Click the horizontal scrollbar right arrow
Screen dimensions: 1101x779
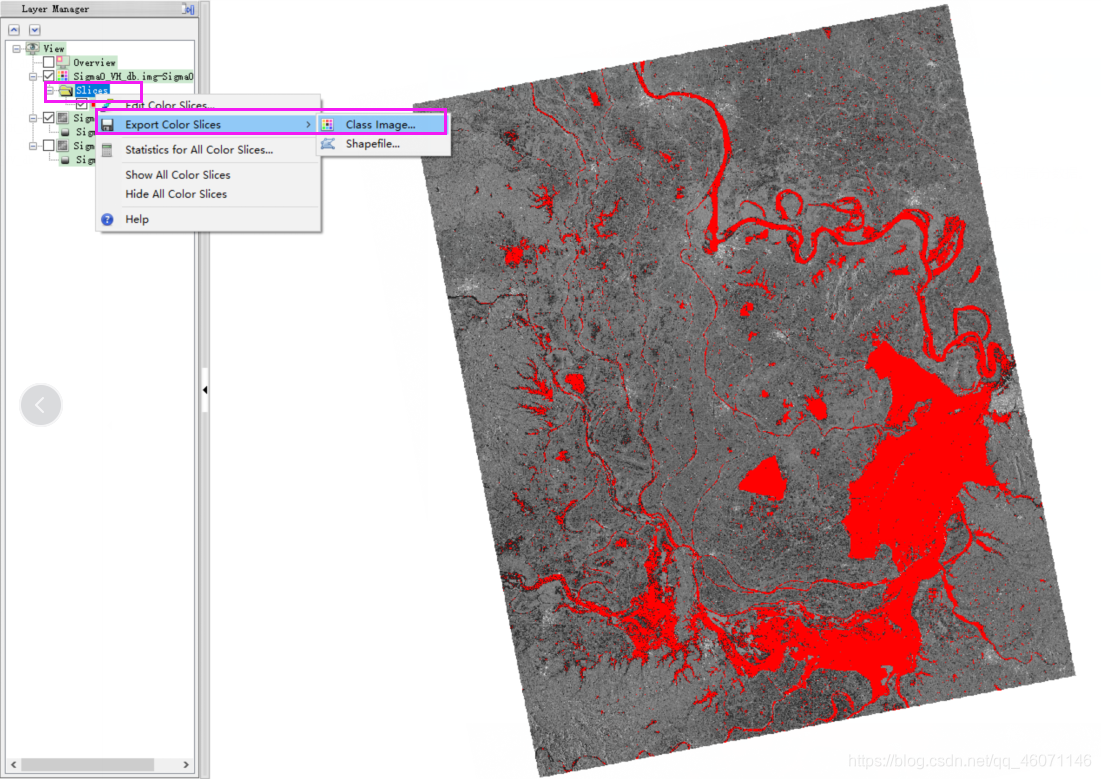tap(186, 764)
